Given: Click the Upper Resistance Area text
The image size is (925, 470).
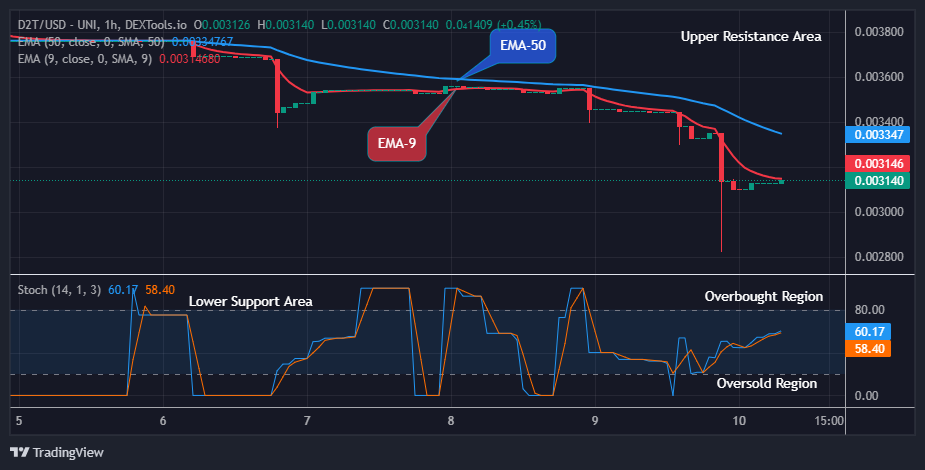Looking at the screenshot, I should click(x=751, y=37).
